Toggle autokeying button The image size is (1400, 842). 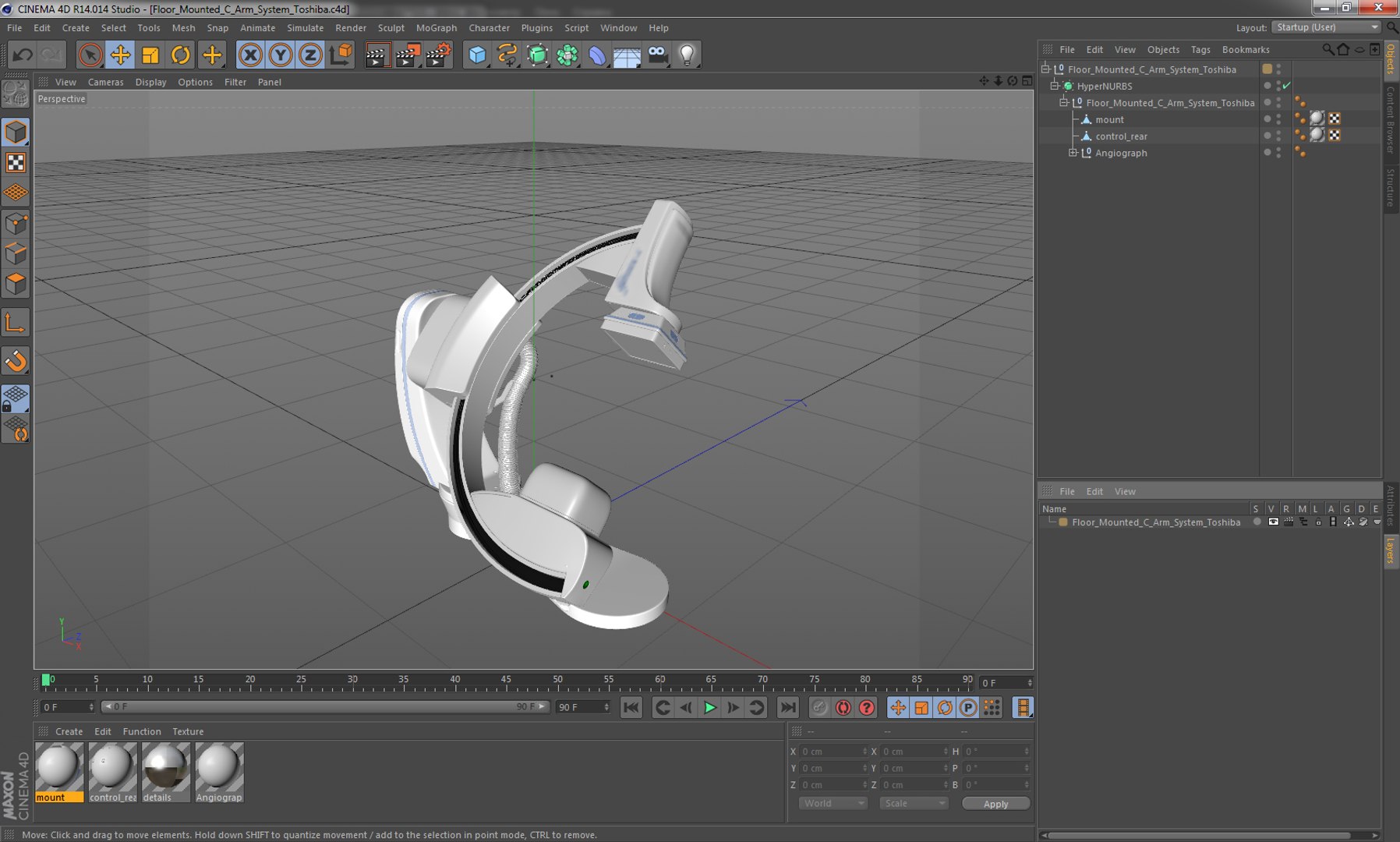[x=843, y=708]
